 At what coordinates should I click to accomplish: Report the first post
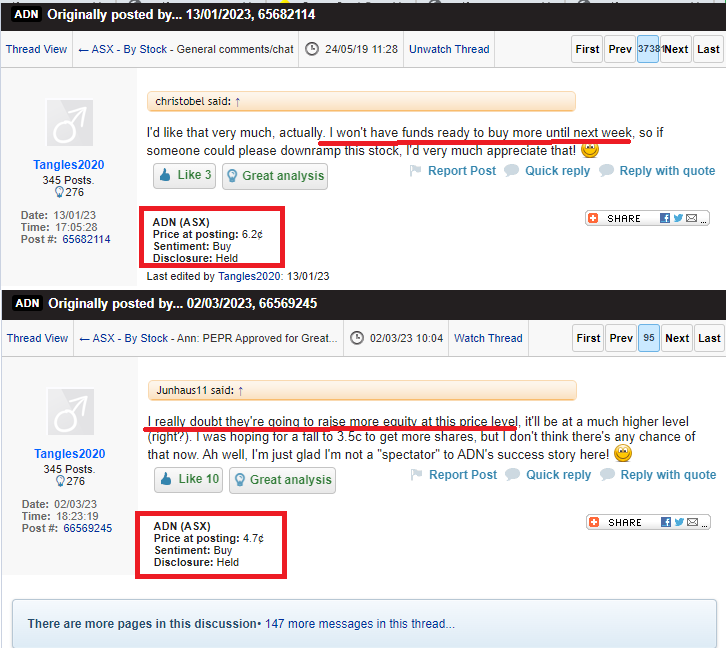point(462,171)
